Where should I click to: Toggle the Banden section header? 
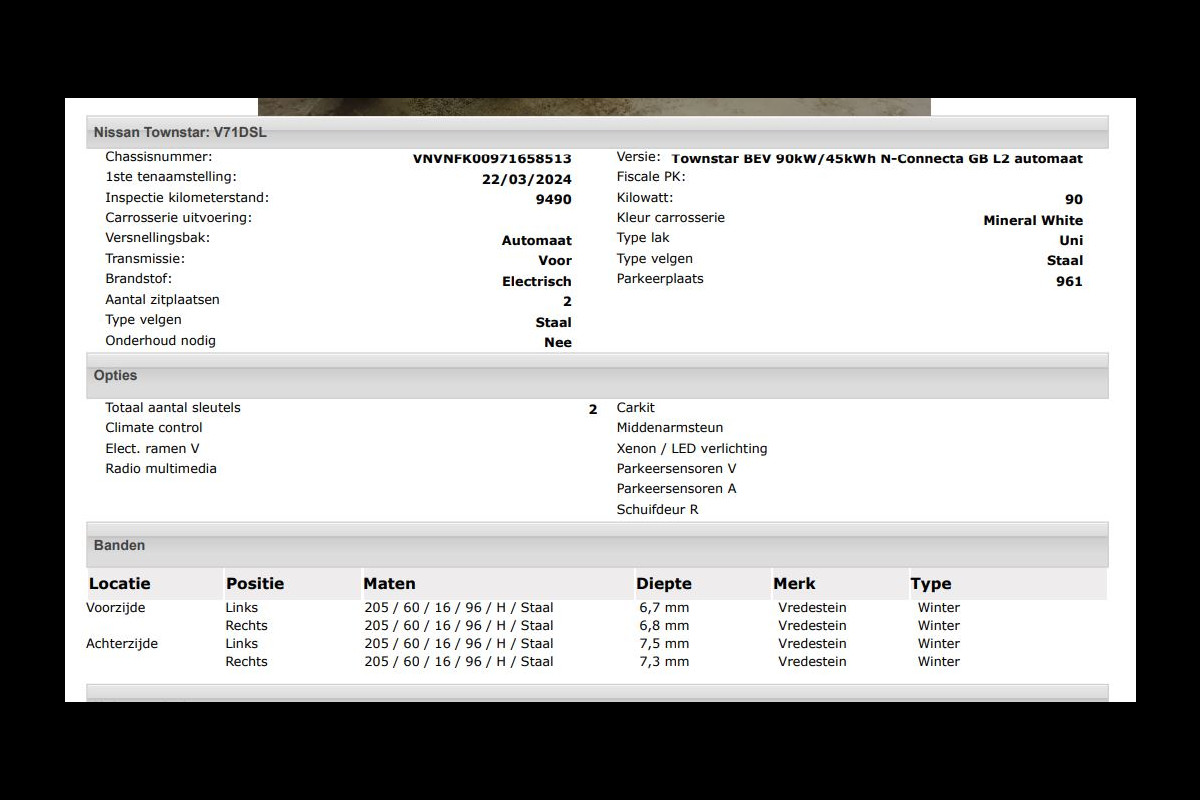pyautogui.click(x=597, y=546)
